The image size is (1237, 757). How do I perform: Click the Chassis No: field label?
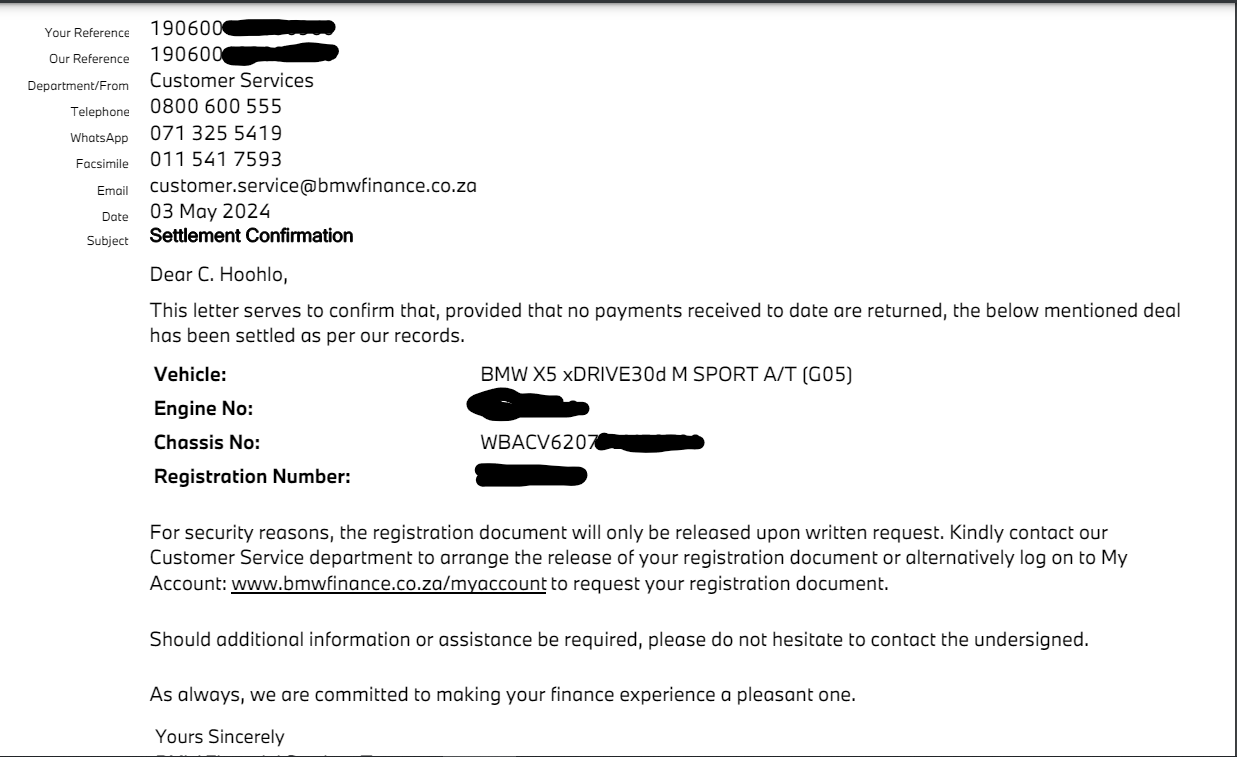[x=207, y=442]
